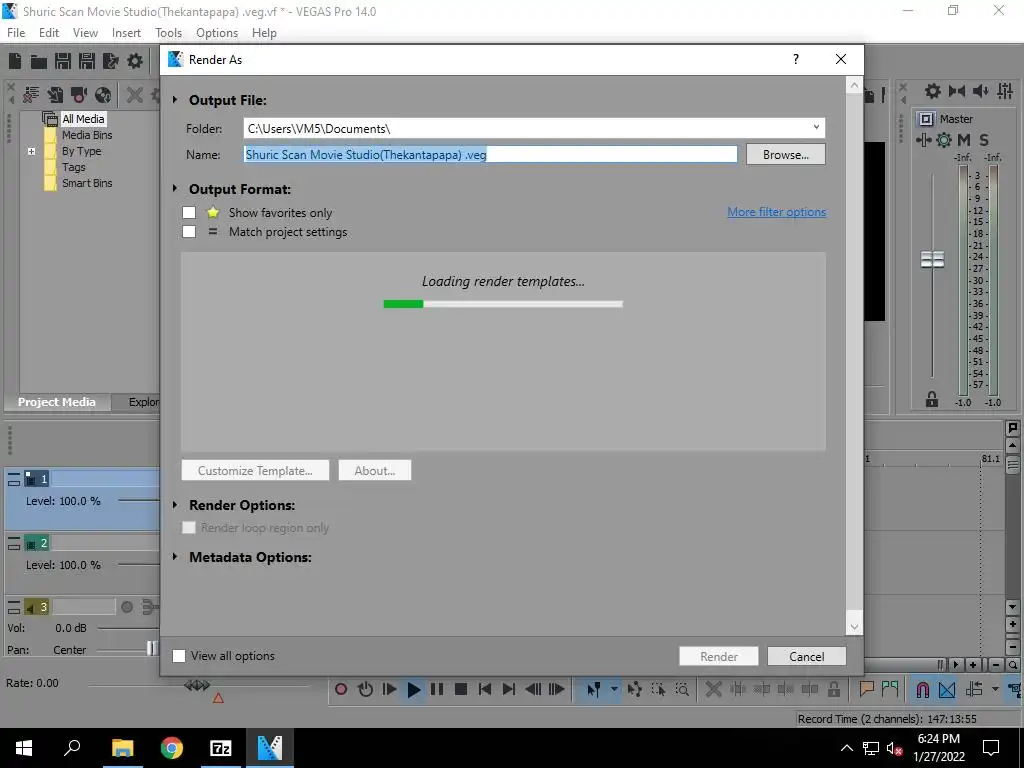Image resolution: width=1024 pixels, height=768 pixels.
Task: Open More filter options link
Action: (776, 212)
